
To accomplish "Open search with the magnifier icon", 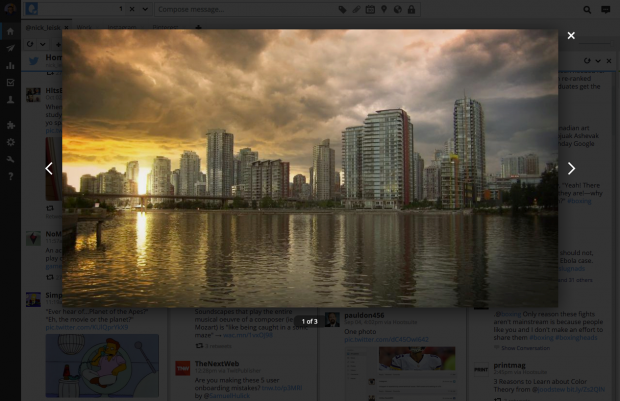I will click(x=587, y=9).
